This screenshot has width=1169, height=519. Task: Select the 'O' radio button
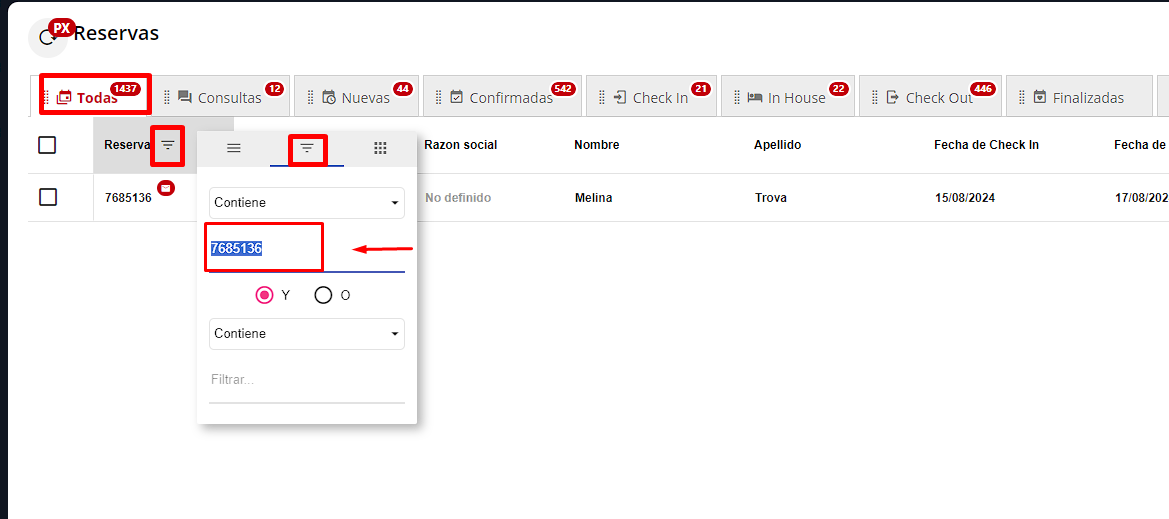[x=323, y=295]
